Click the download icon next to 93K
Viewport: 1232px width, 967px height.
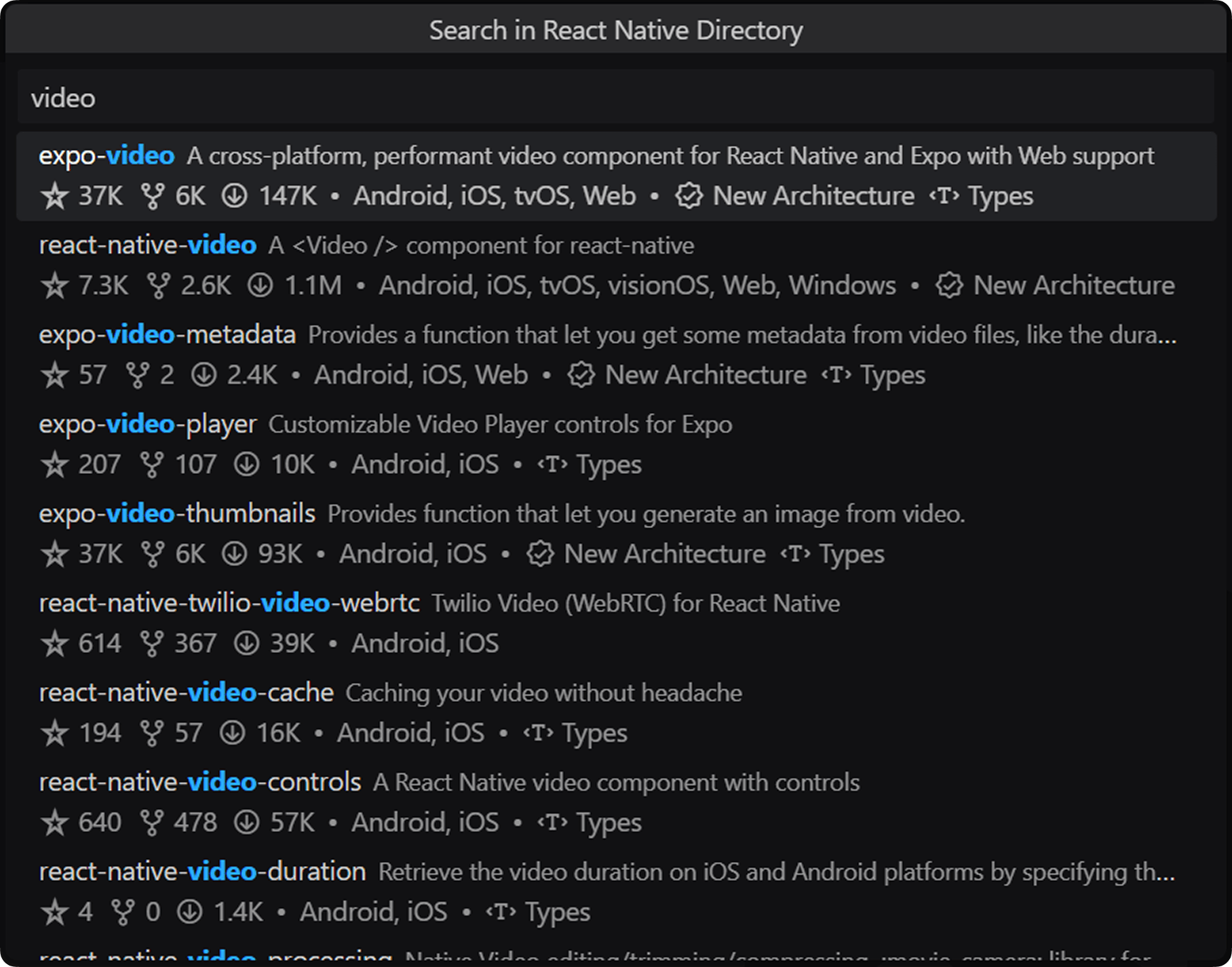coord(234,554)
